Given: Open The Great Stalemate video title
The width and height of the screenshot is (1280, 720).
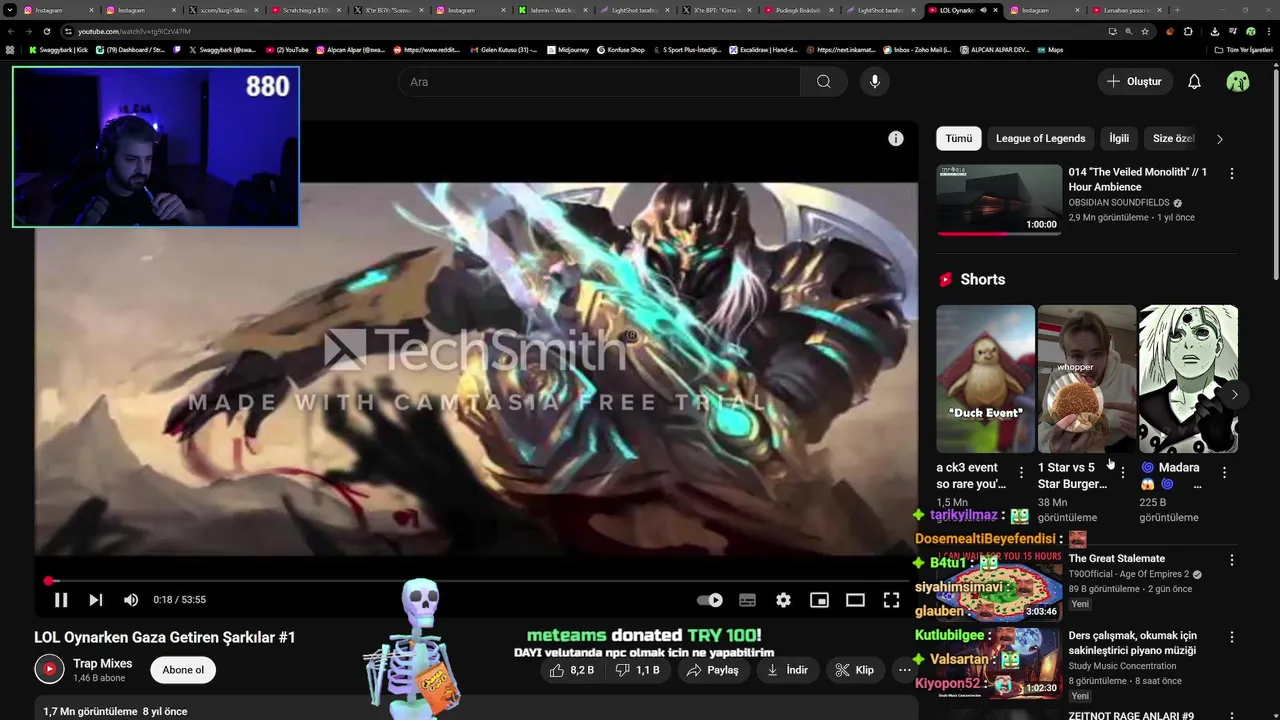Looking at the screenshot, I should (1116, 559).
